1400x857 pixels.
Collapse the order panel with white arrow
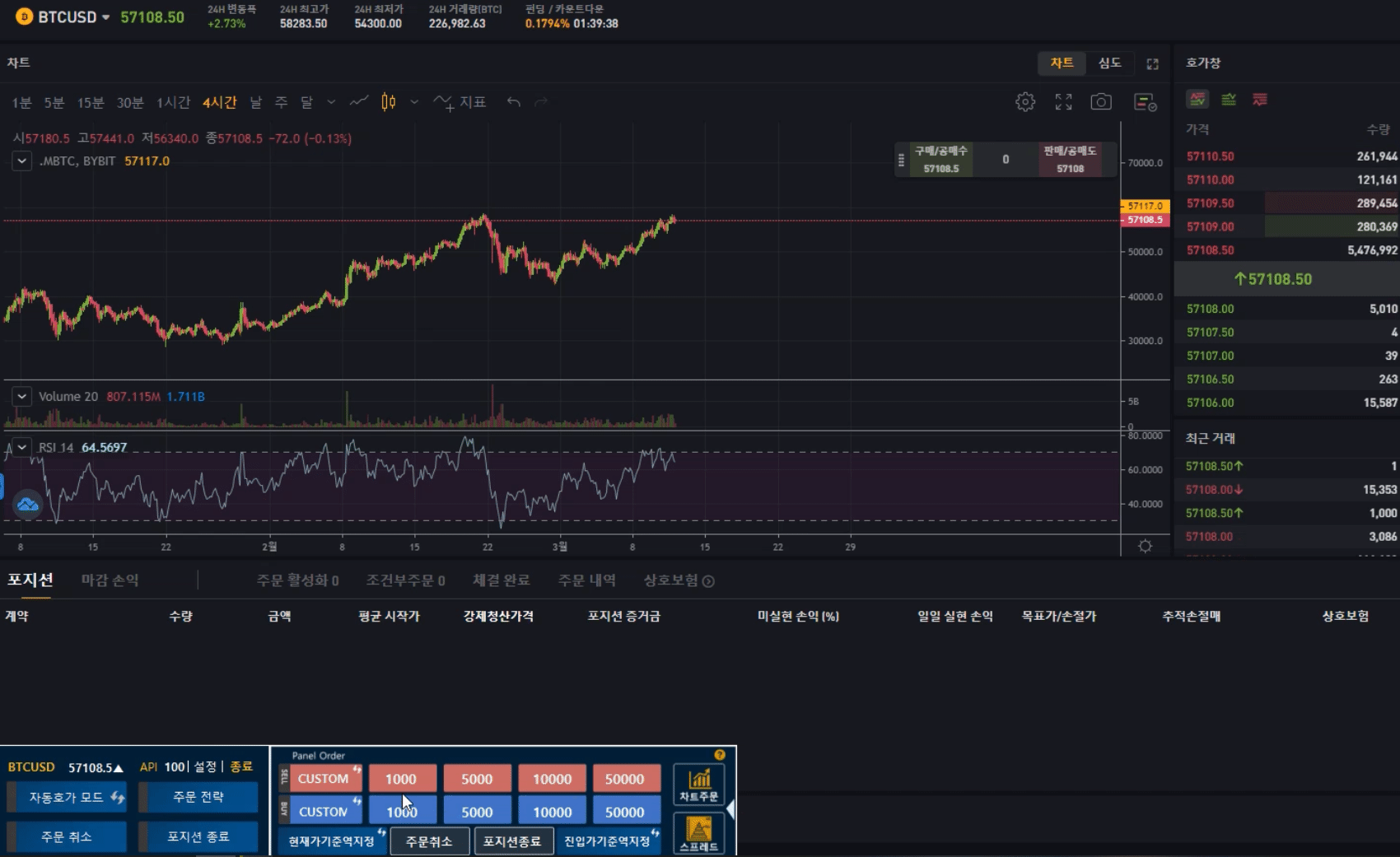730,810
